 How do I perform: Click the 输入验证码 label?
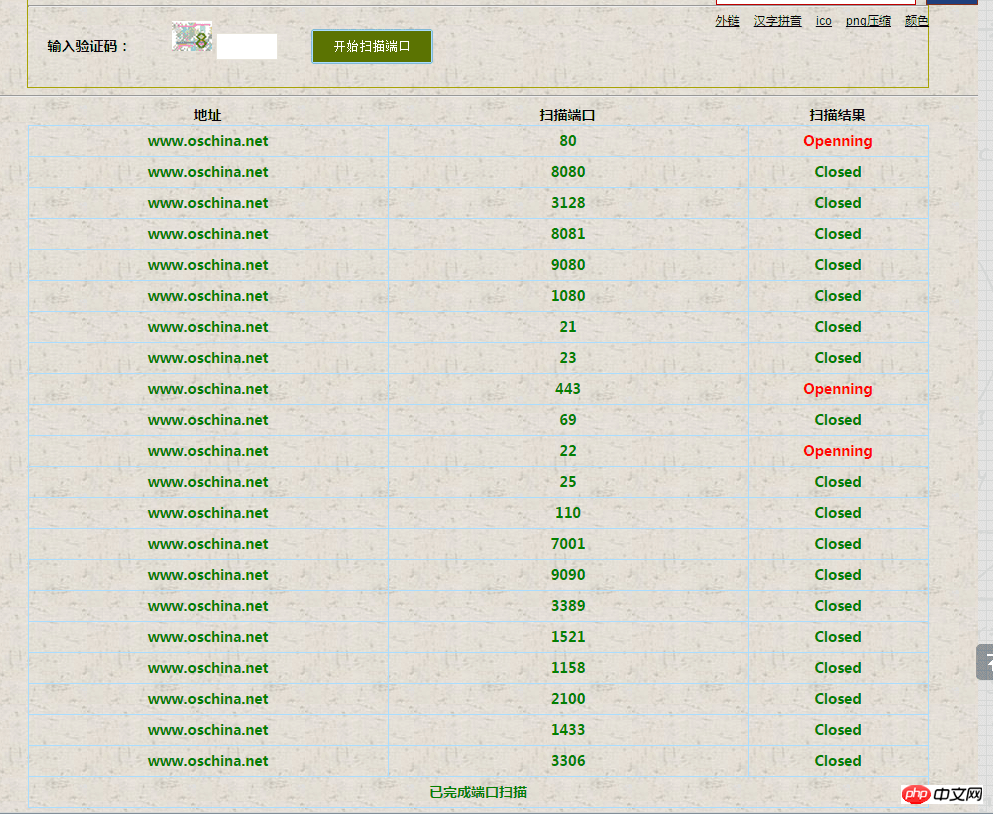tap(87, 46)
